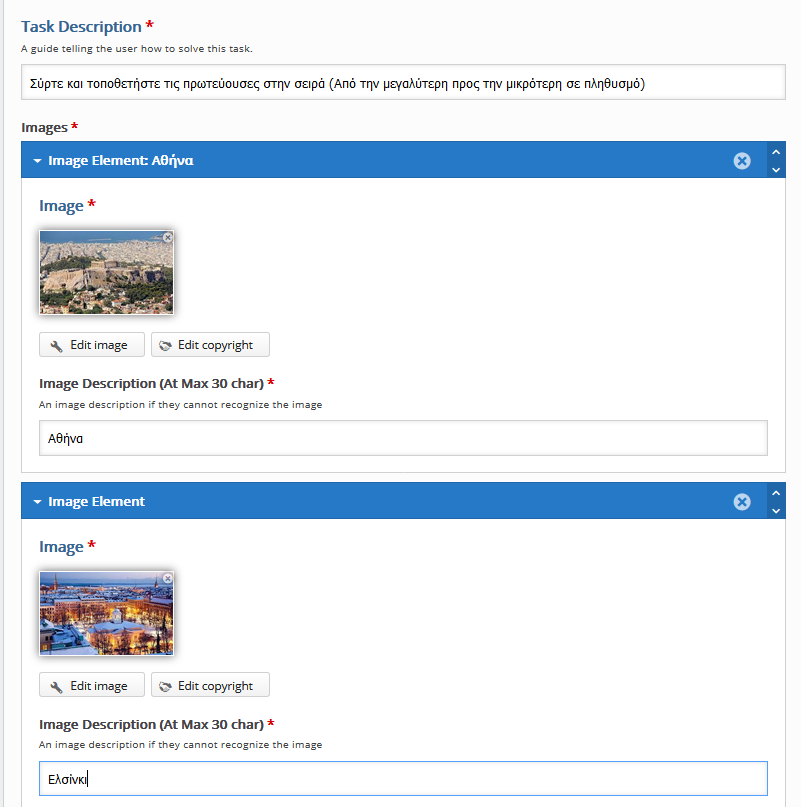Delete the Helsinki thumbnail image
Viewport: 801px width, 807px height.
(x=167, y=578)
